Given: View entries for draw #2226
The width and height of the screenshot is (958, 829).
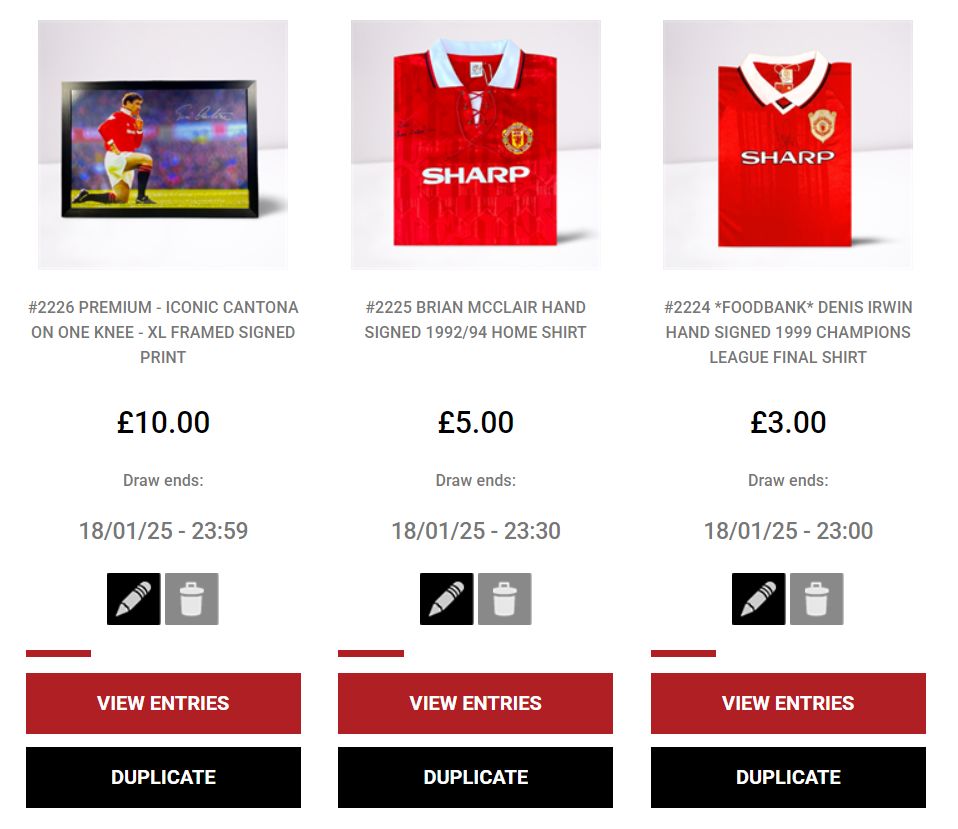Looking at the screenshot, I should point(163,703).
